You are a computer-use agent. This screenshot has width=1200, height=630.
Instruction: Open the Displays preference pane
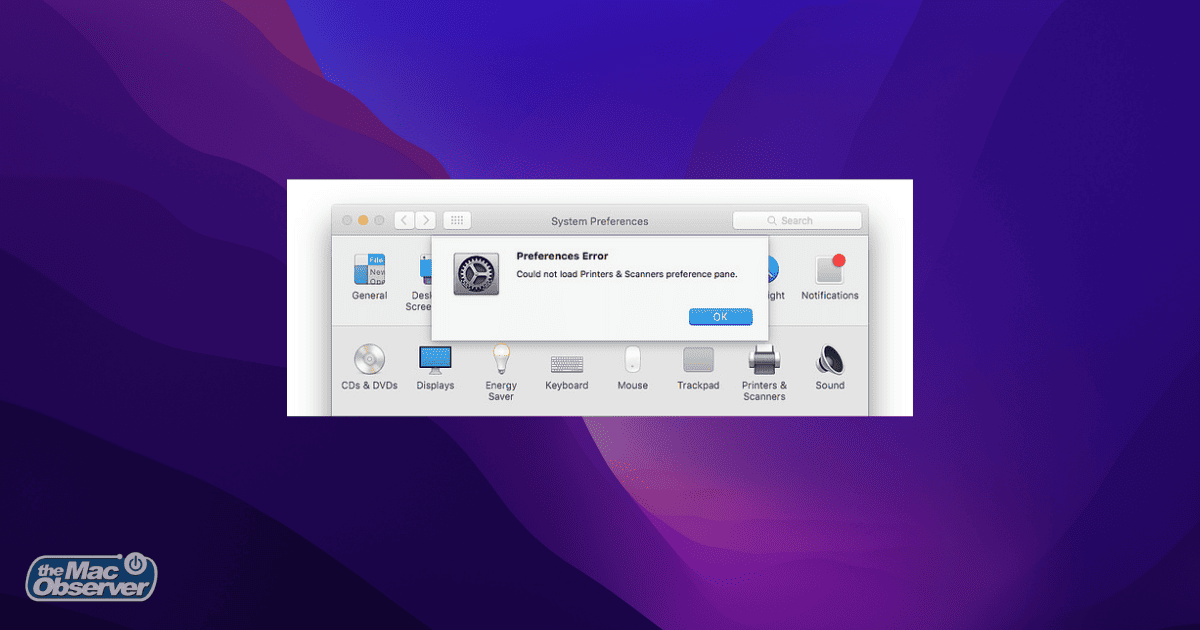coord(435,360)
